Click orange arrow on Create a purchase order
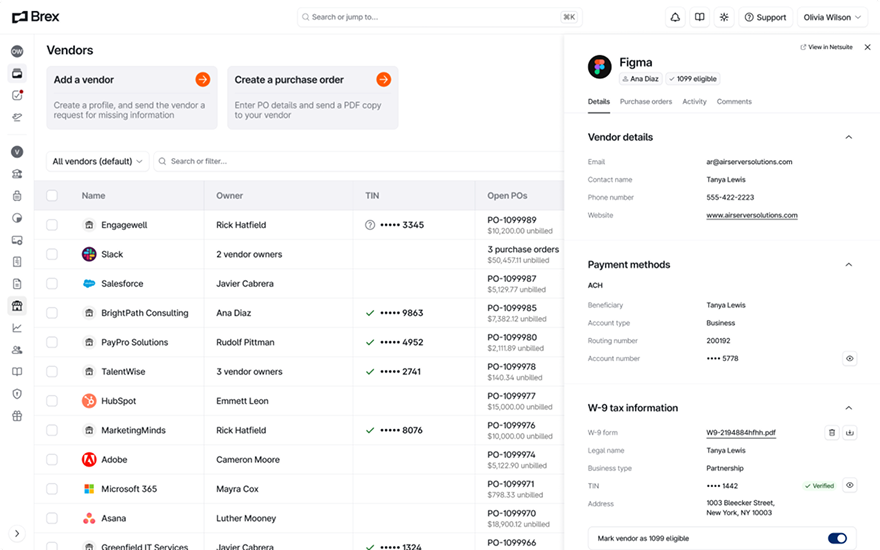 pyautogui.click(x=383, y=80)
